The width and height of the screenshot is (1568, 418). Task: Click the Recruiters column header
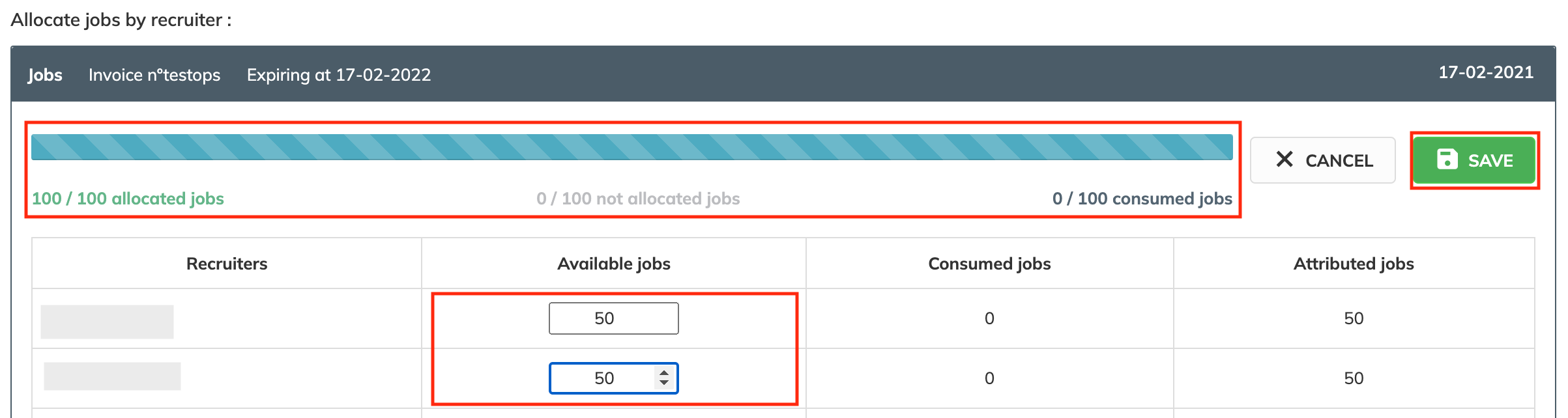(x=227, y=264)
